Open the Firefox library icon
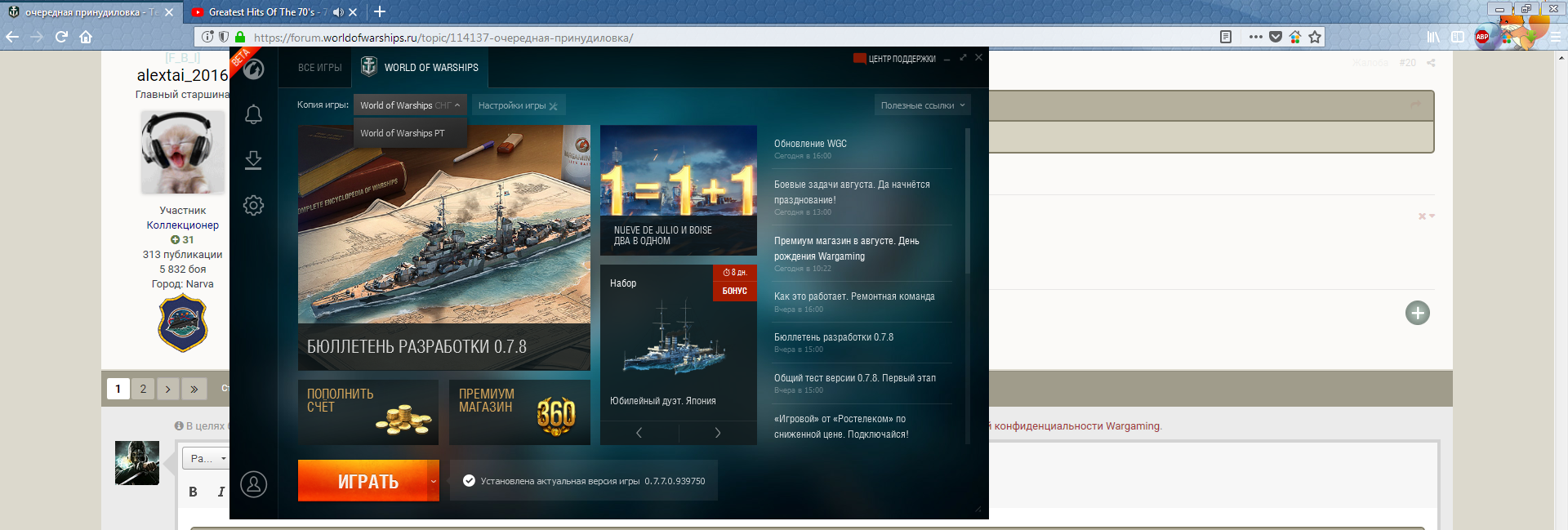This screenshot has height=530, width=1568. click(1433, 37)
